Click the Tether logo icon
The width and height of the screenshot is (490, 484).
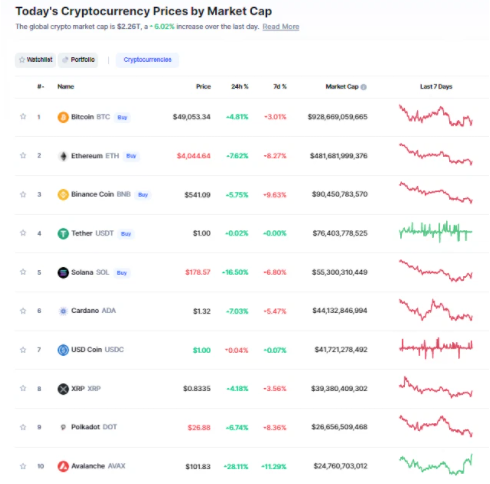[x=63, y=233]
